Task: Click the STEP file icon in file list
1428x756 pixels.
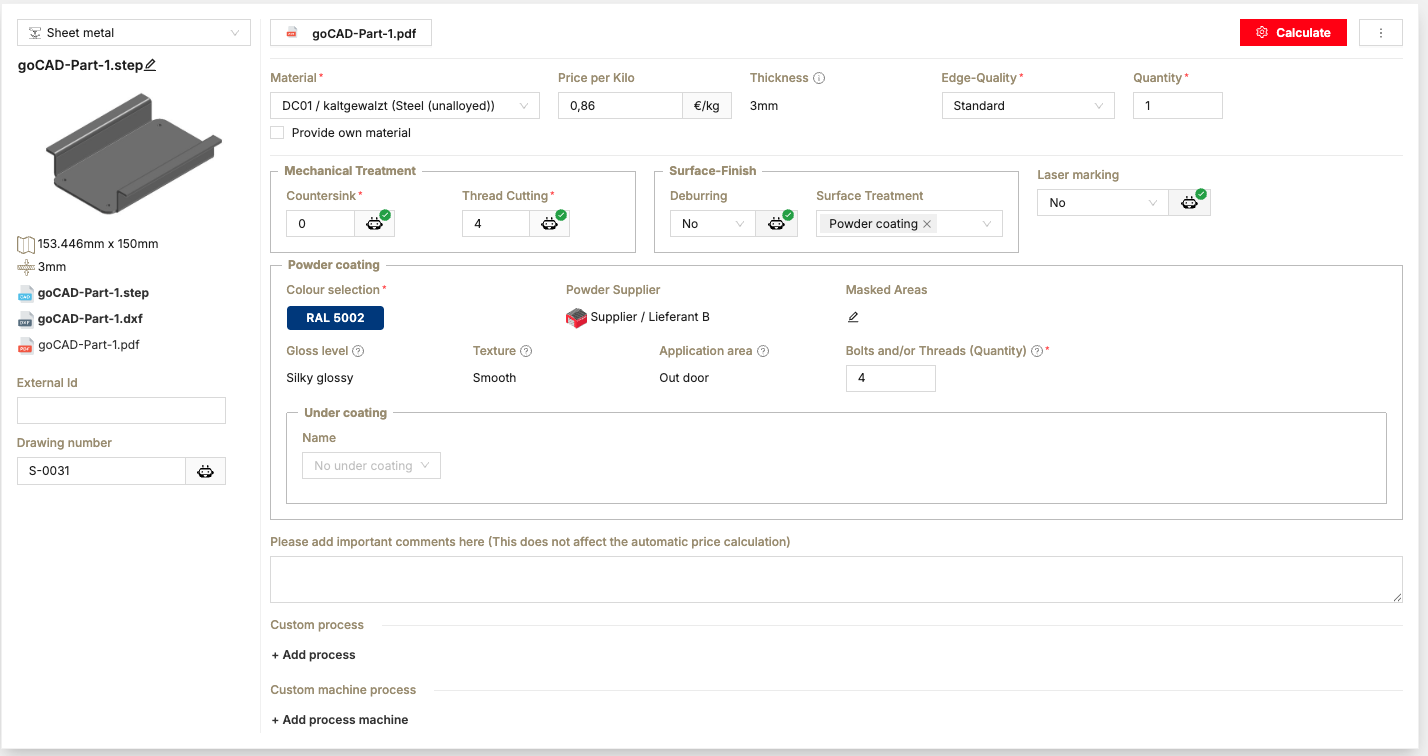Action: point(26,294)
